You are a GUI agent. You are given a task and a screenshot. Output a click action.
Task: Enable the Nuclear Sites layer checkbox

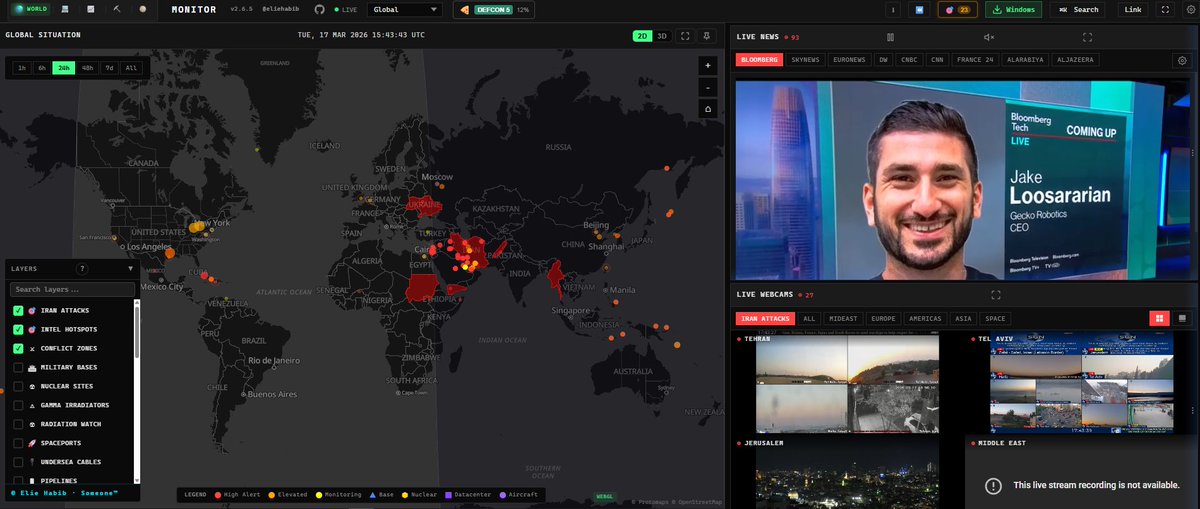coord(18,386)
